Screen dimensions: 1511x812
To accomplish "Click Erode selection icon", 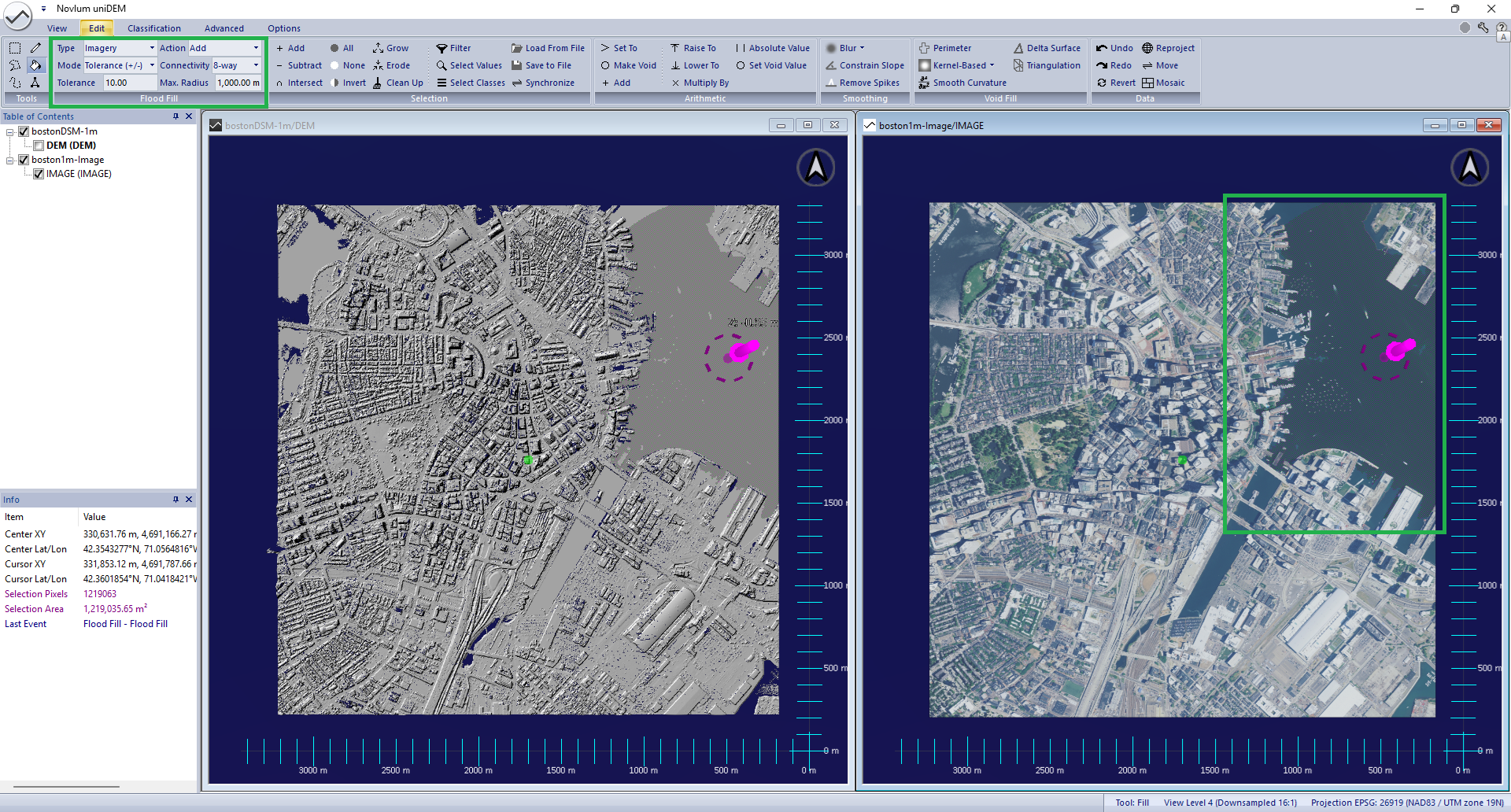I will (391, 65).
